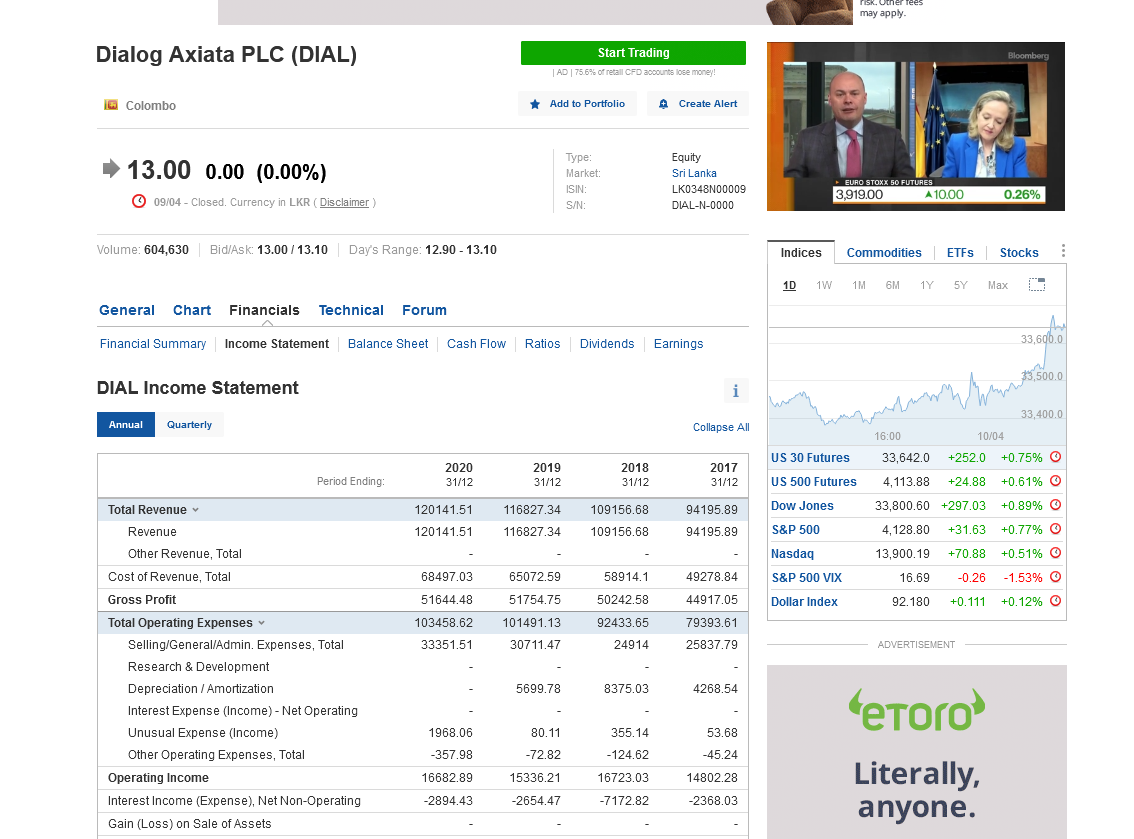This screenshot has height=839, width=1134.
Task: Switch sidebar to Stocks tab
Action: [x=1019, y=252]
